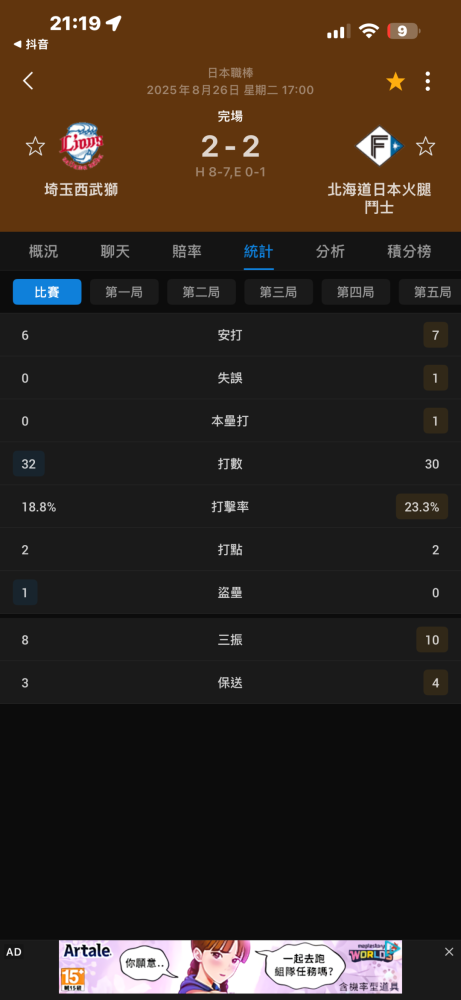Switch to the 概況 tab

pyautogui.click(x=43, y=251)
